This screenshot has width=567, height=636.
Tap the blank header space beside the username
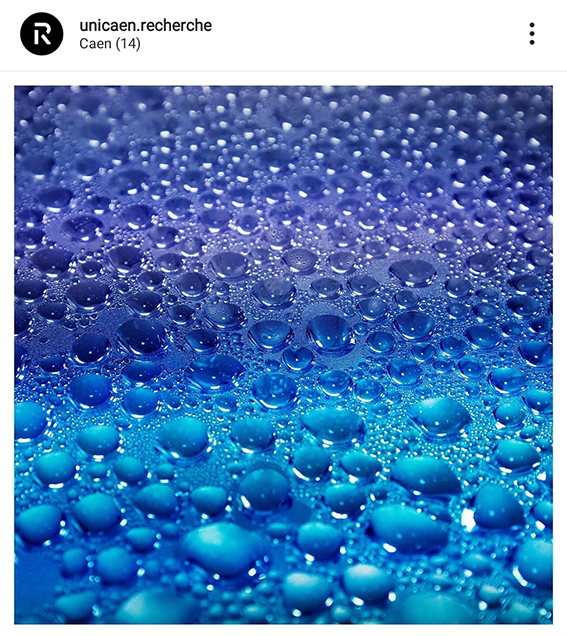pyautogui.click(x=365, y=34)
